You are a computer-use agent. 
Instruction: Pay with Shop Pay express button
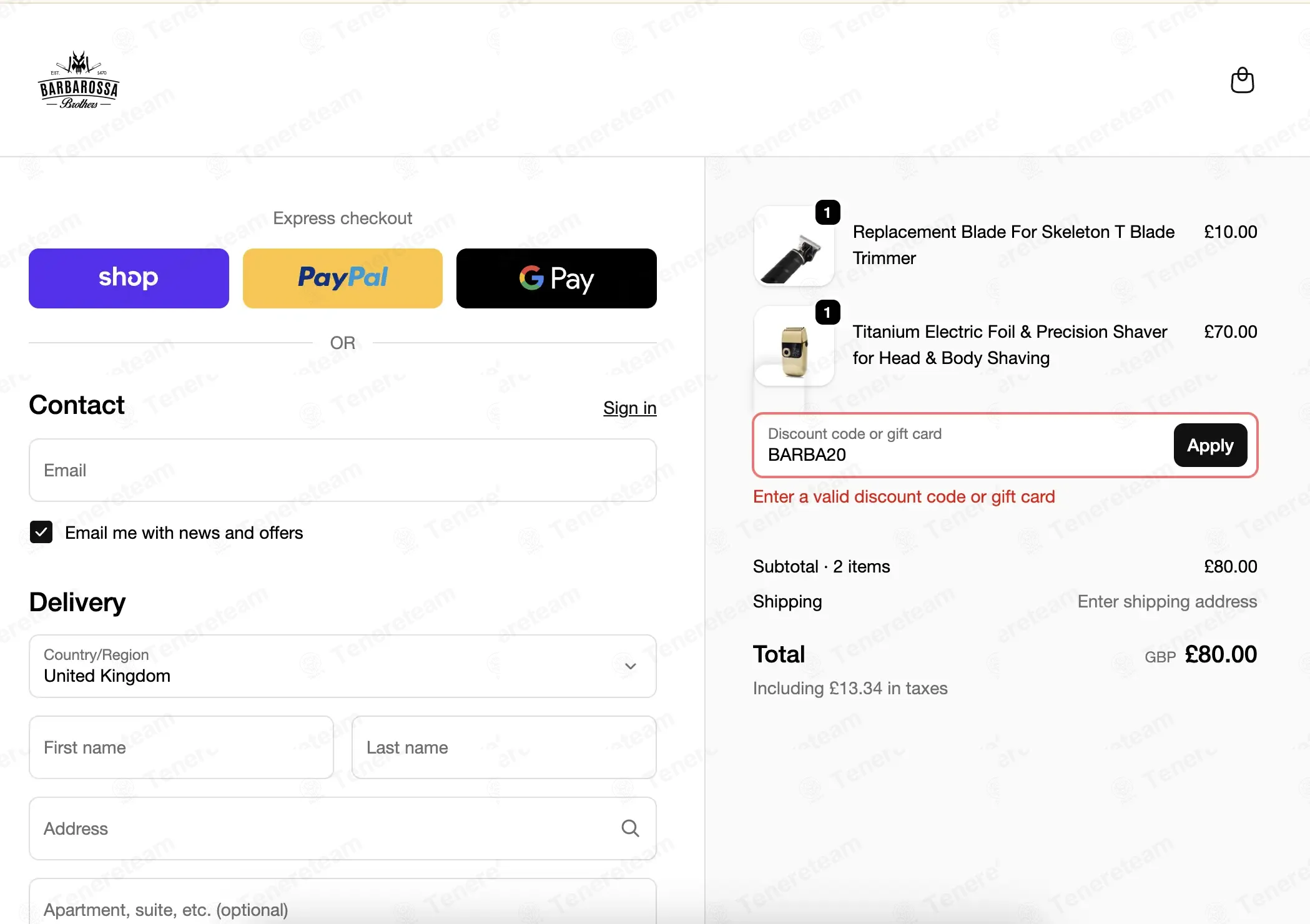click(129, 278)
